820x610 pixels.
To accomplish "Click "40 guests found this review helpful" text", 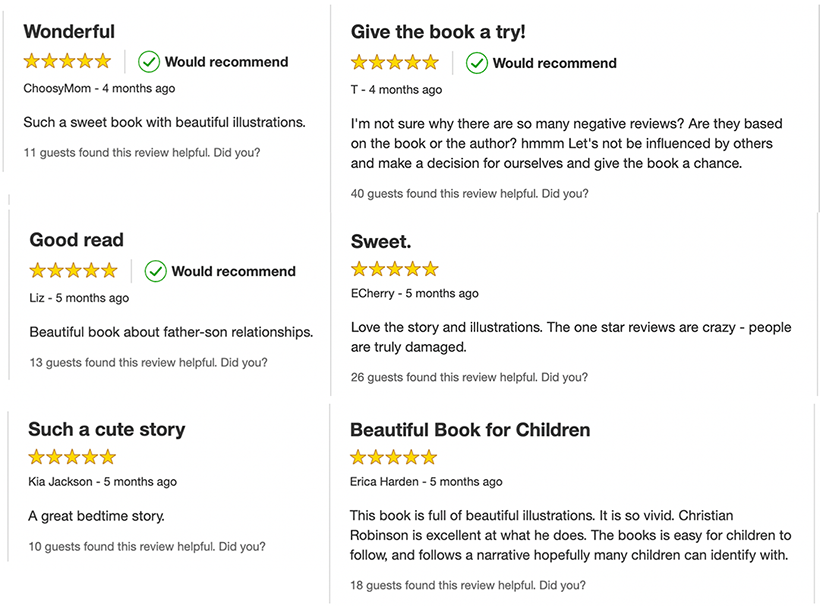I will point(444,193).
